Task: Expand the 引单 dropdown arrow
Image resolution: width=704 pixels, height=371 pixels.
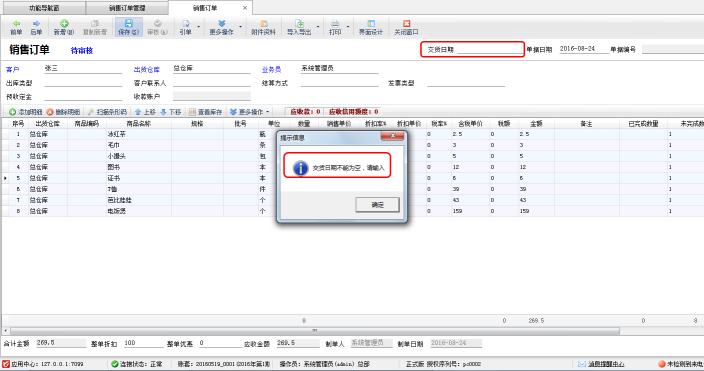Action: [x=198, y=27]
